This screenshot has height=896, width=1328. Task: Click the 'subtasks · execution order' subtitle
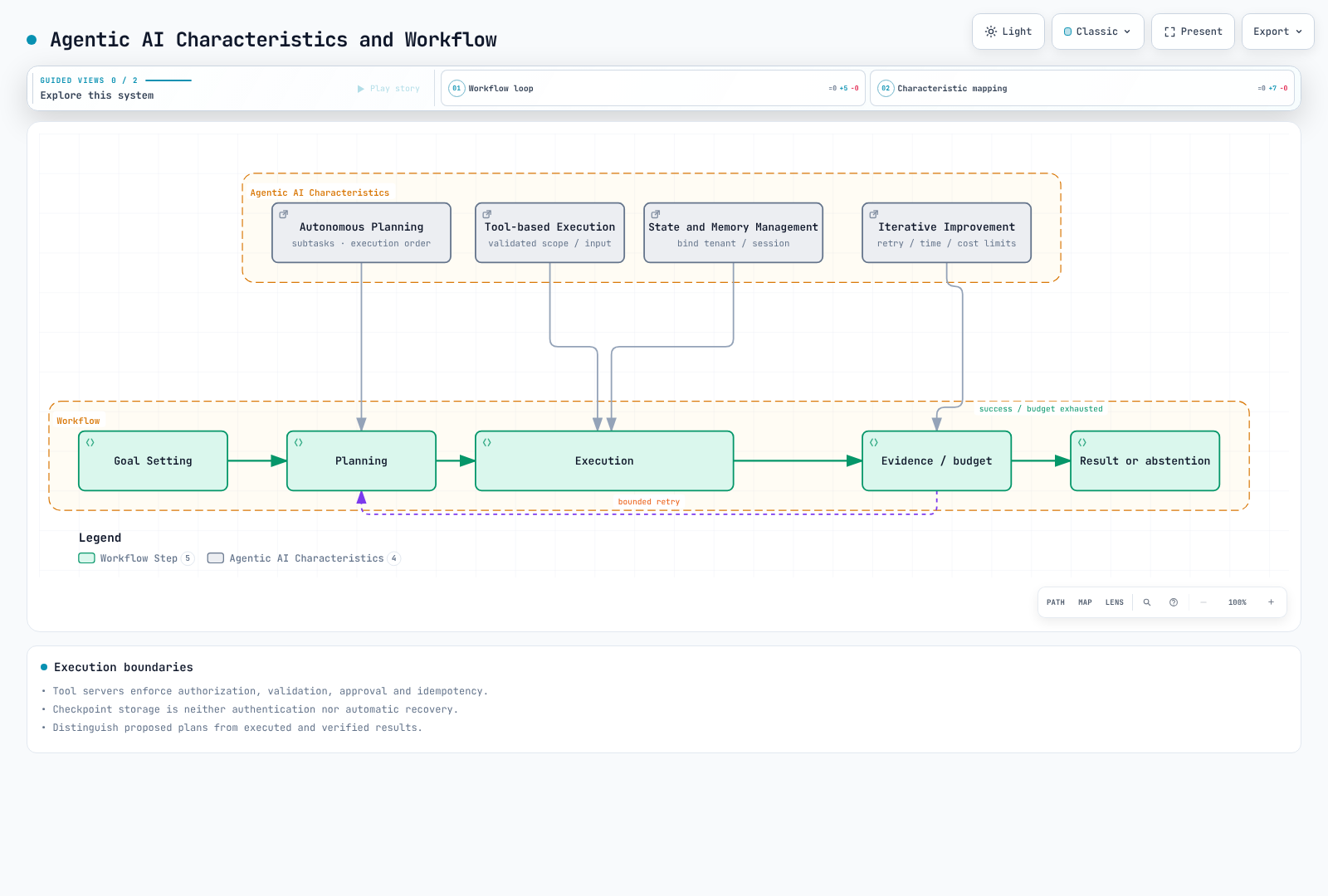[x=361, y=244]
